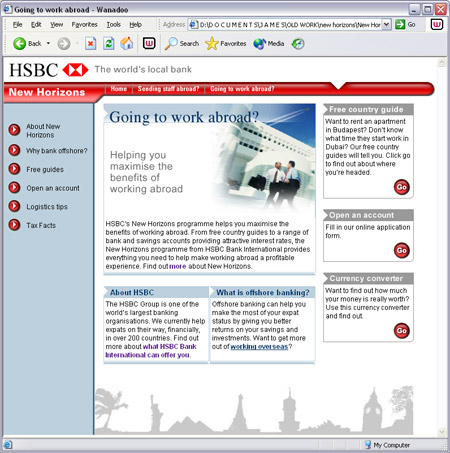Expand the Address bar dropdown
The width and height of the screenshot is (450, 453).
pyautogui.click(x=386, y=24)
